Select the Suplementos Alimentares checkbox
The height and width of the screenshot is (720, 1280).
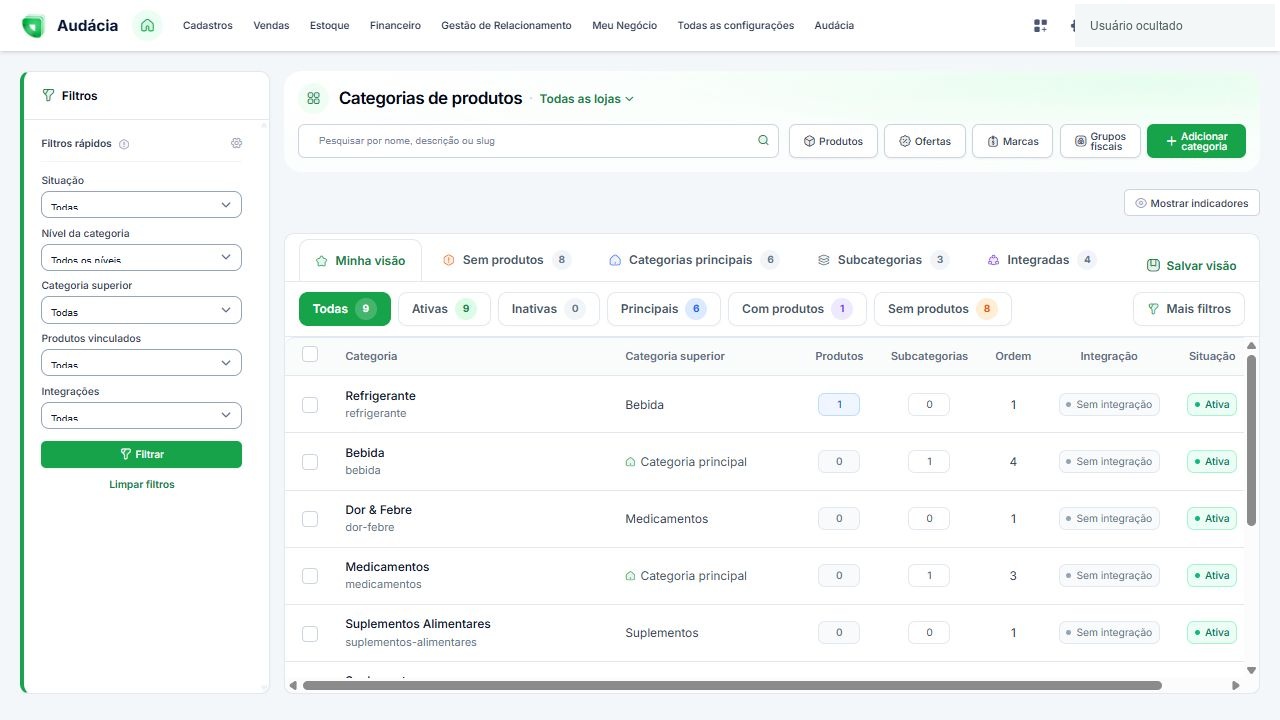(310, 633)
